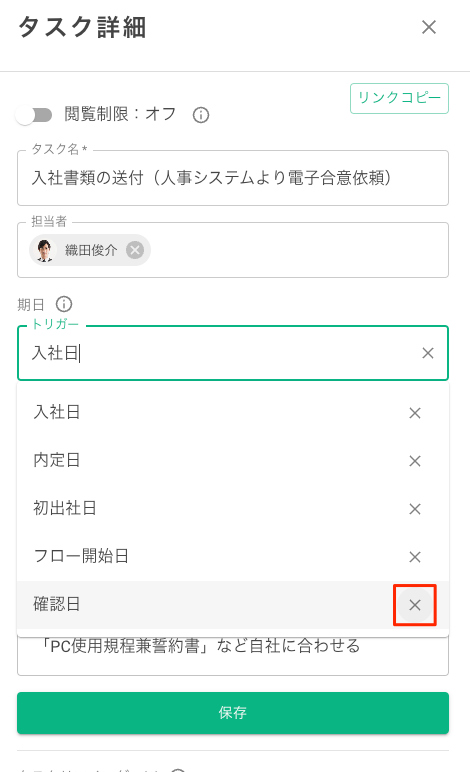Delete the 初出社日 option
This screenshot has width=470, height=772.
pyautogui.click(x=415, y=509)
